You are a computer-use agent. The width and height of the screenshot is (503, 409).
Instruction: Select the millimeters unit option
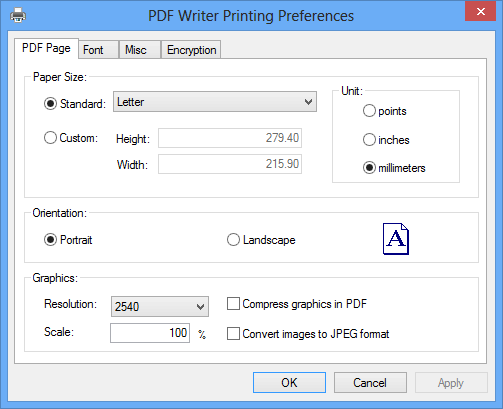(369, 168)
